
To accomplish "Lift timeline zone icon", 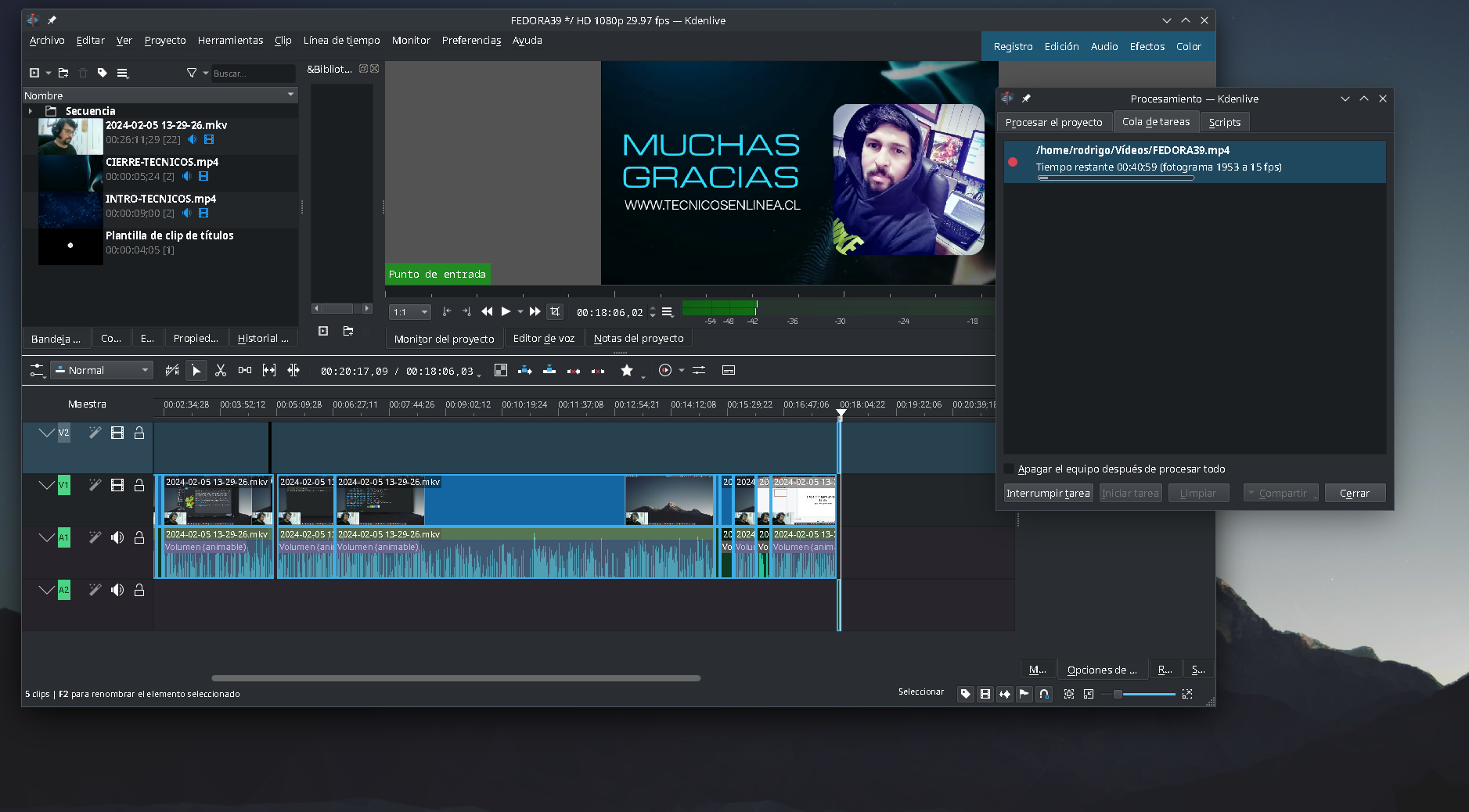I will [598, 370].
